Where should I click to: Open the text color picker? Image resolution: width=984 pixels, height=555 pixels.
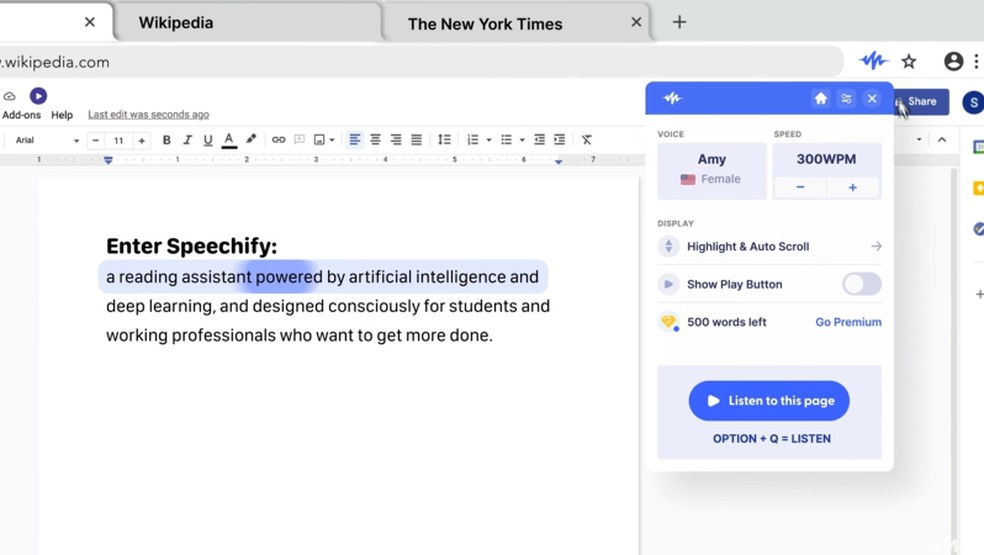pyautogui.click(x=229, y=140)
